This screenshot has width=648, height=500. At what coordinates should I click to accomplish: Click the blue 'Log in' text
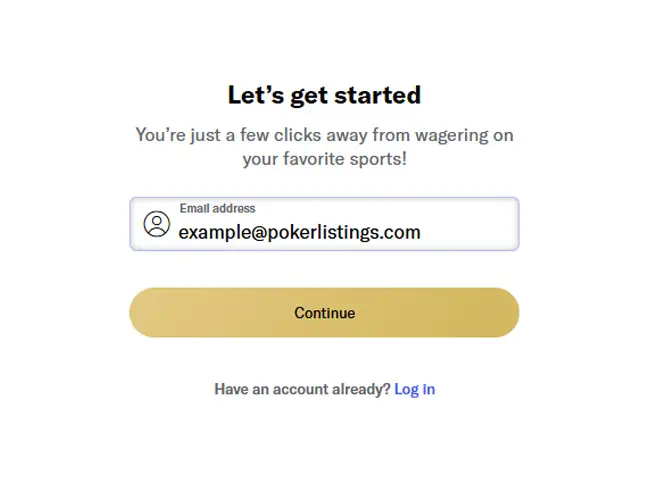414,389
